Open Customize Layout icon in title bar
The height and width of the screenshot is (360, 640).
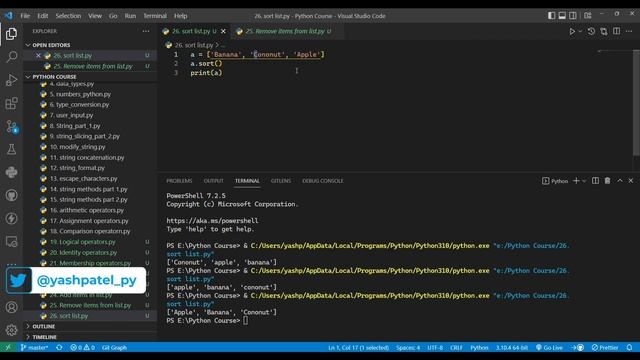[588, 16]
